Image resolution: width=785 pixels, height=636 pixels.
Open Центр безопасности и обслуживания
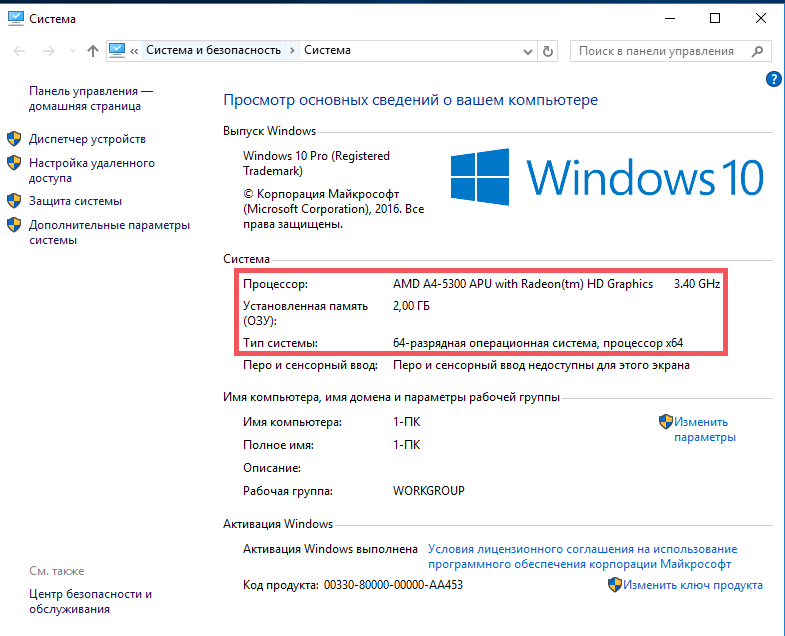coord(91,601)
